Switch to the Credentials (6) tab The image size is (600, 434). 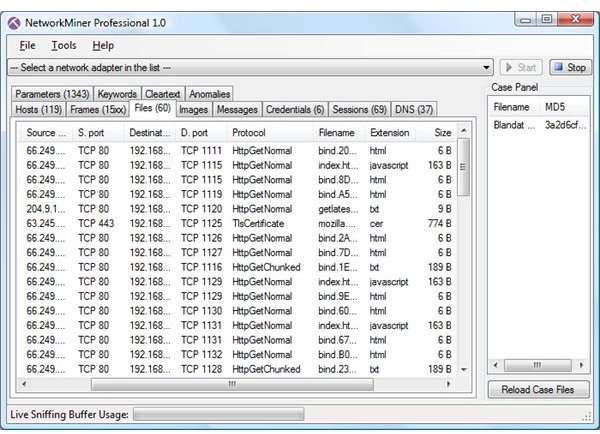(295, 110)
